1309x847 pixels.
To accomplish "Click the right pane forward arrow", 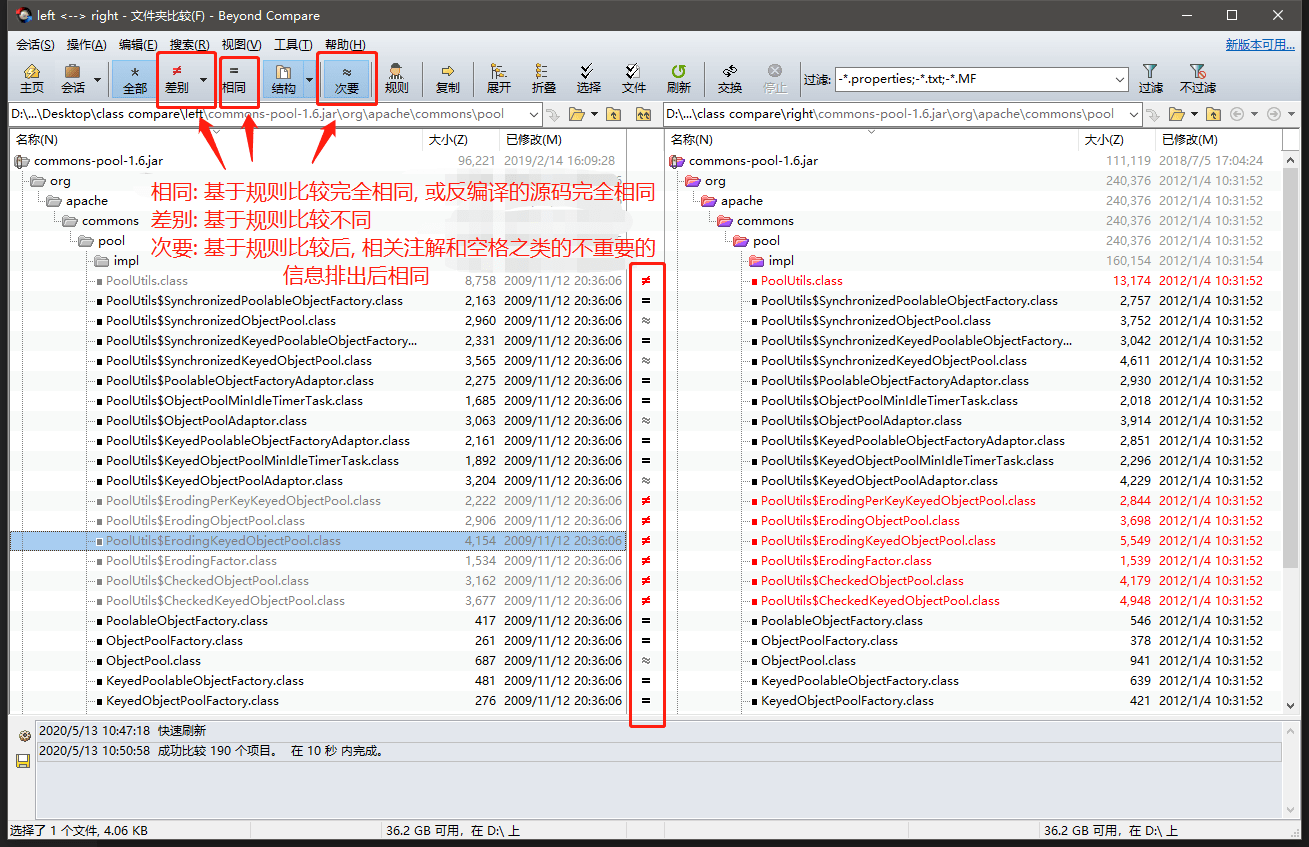I will (x=1273, y=114).
